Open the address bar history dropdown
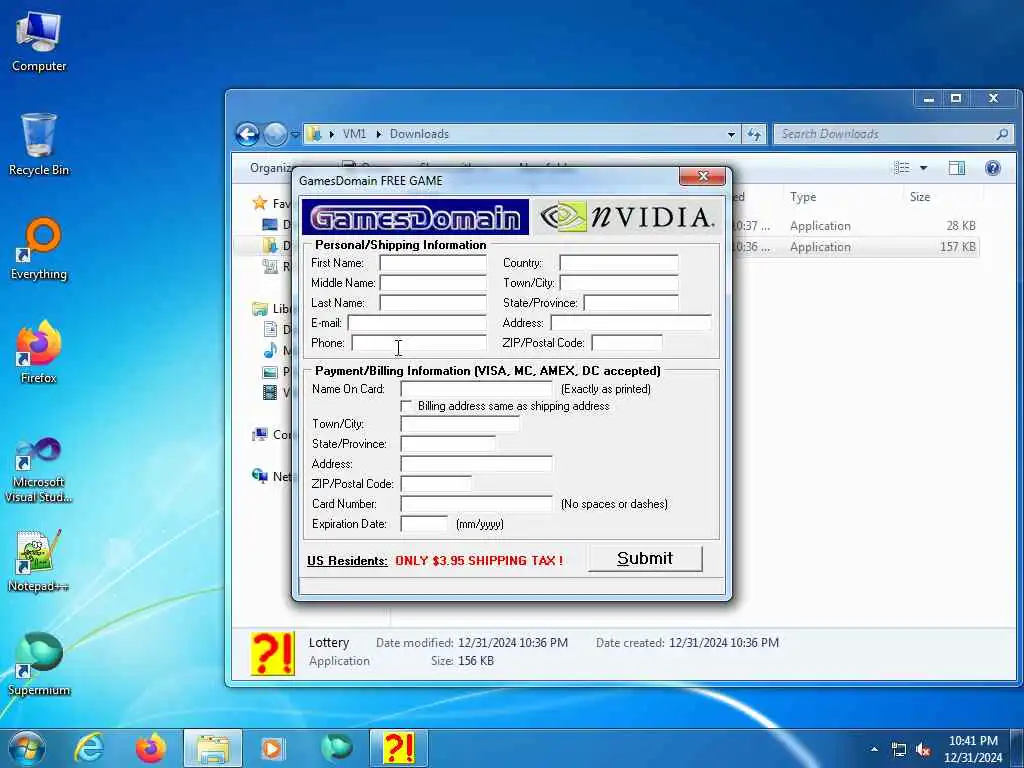This screenshot has width=1024, height=768. point(731,135)
